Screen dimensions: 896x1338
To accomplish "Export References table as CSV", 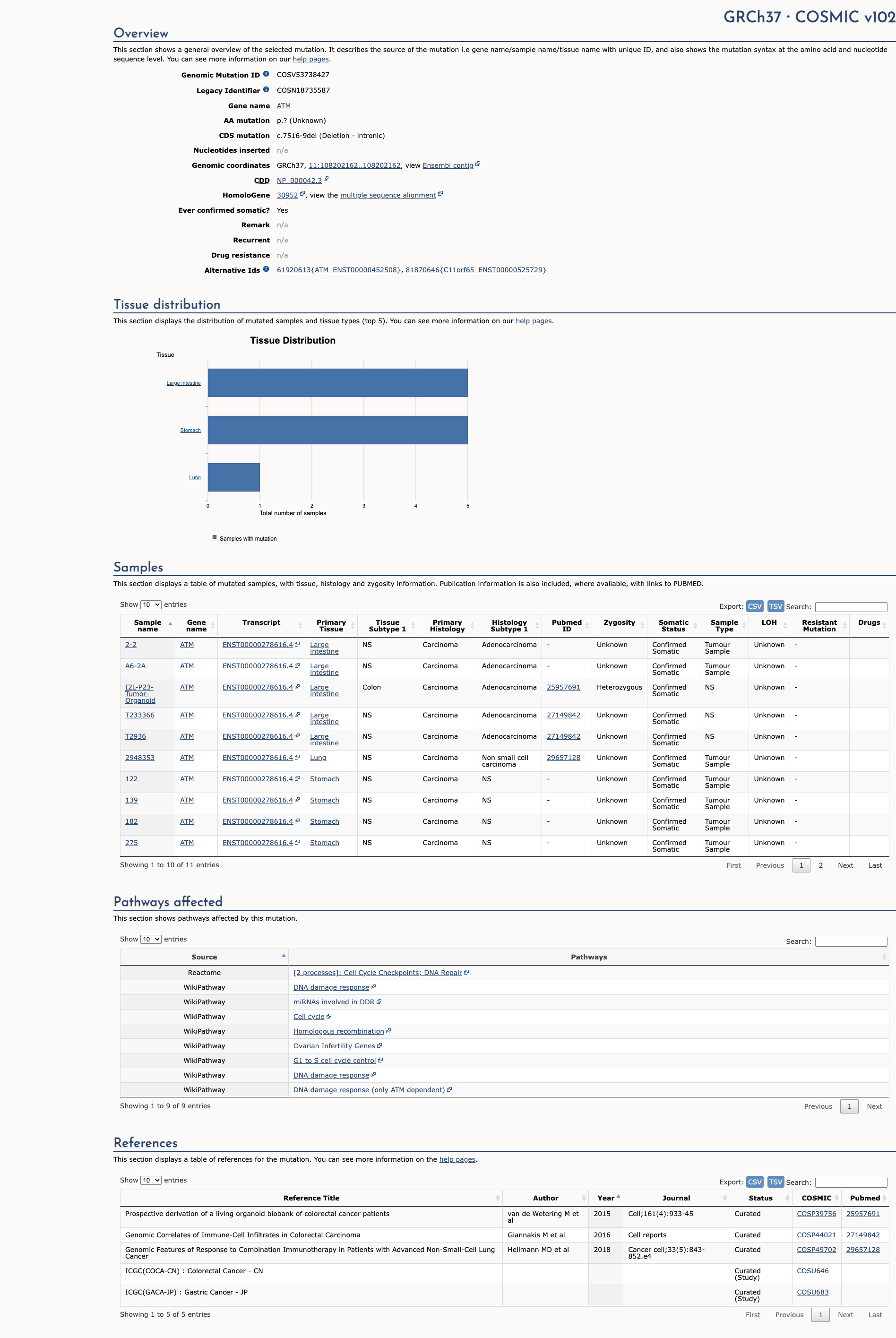I will coord(755,1182).
